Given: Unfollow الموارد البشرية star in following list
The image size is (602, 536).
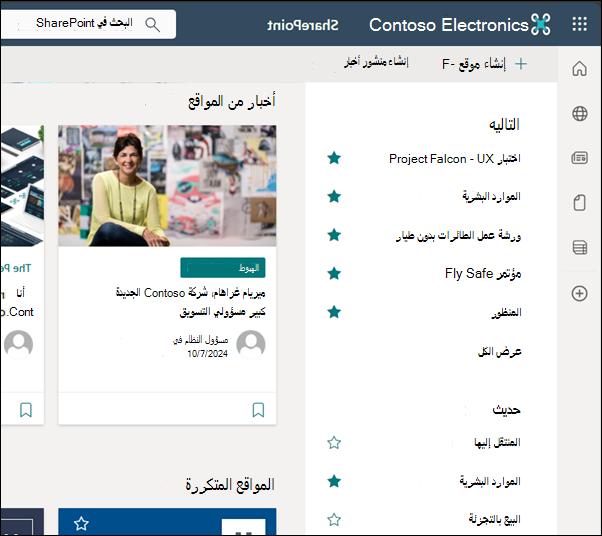Looking at the screenshot, I should [x=334, y=196].
